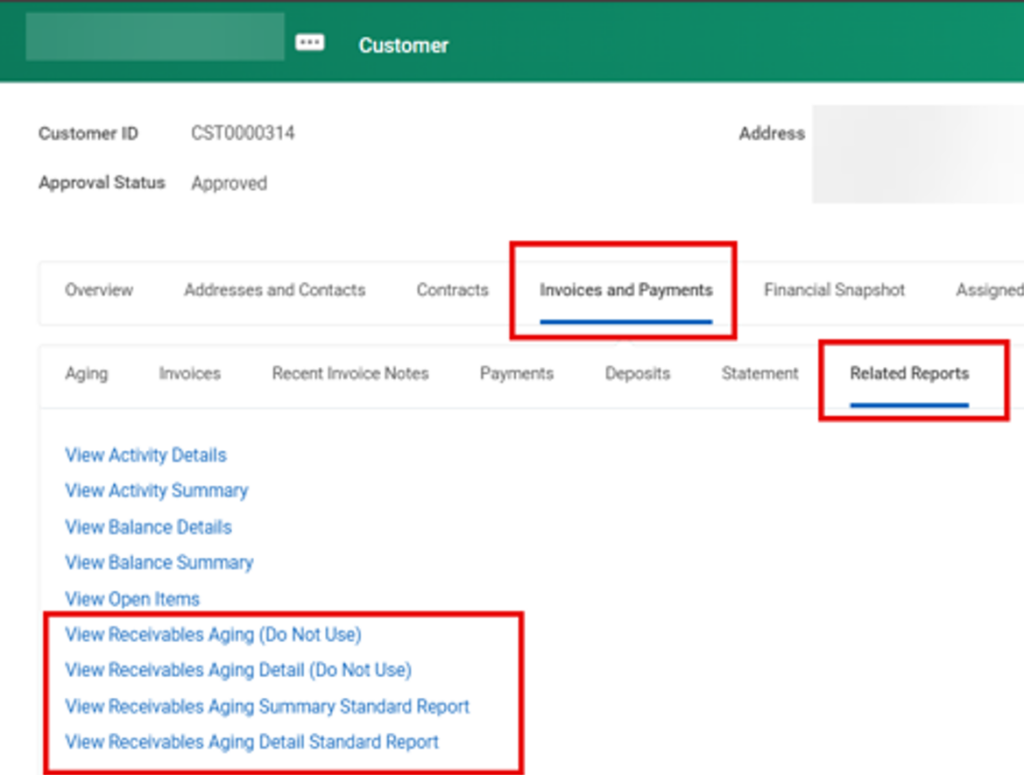Click the View Activity Summary link
The image size is (1024, 775).
click(x=156, y=491)
